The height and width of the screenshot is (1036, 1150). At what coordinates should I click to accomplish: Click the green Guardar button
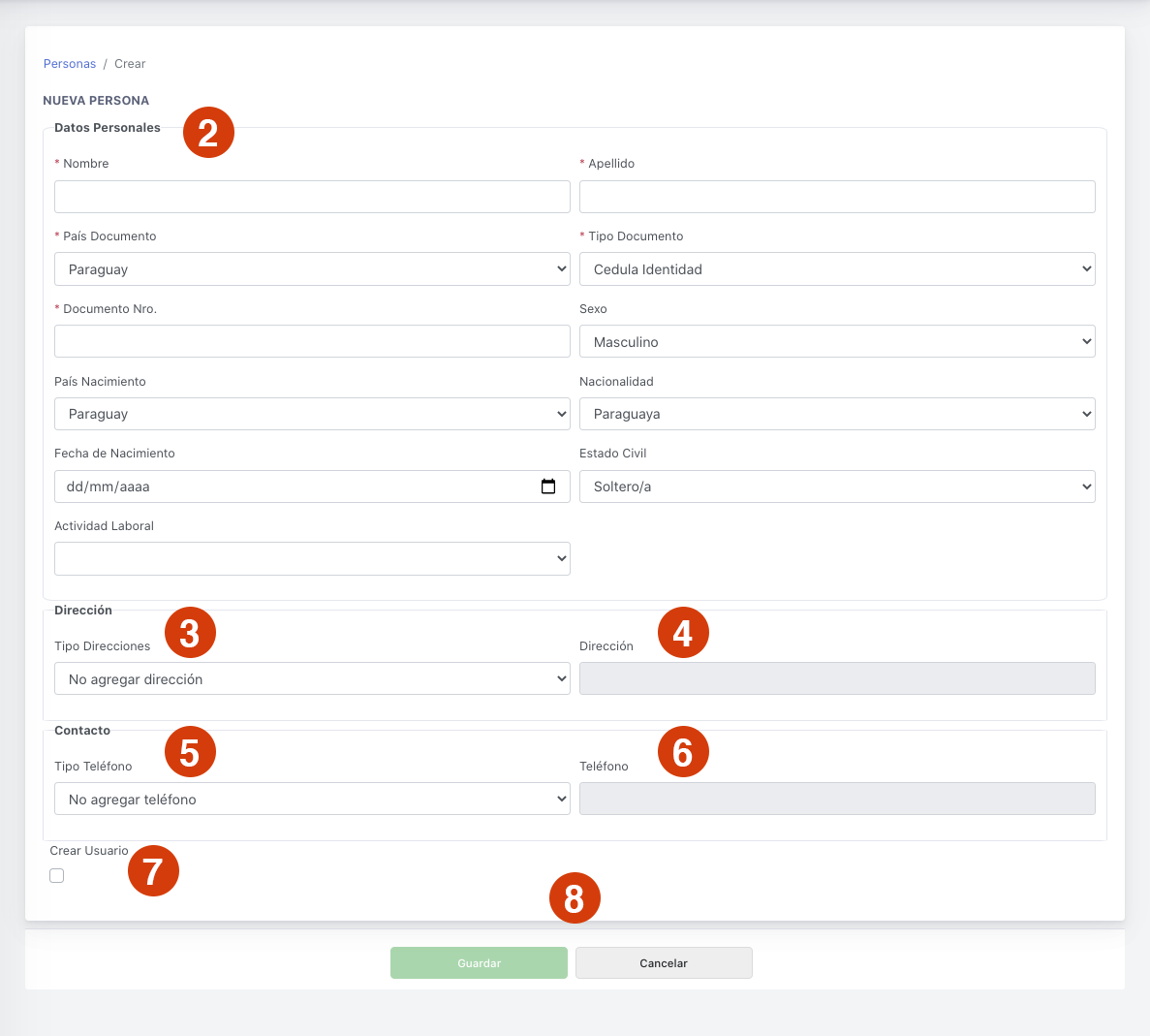coord(479,963)
